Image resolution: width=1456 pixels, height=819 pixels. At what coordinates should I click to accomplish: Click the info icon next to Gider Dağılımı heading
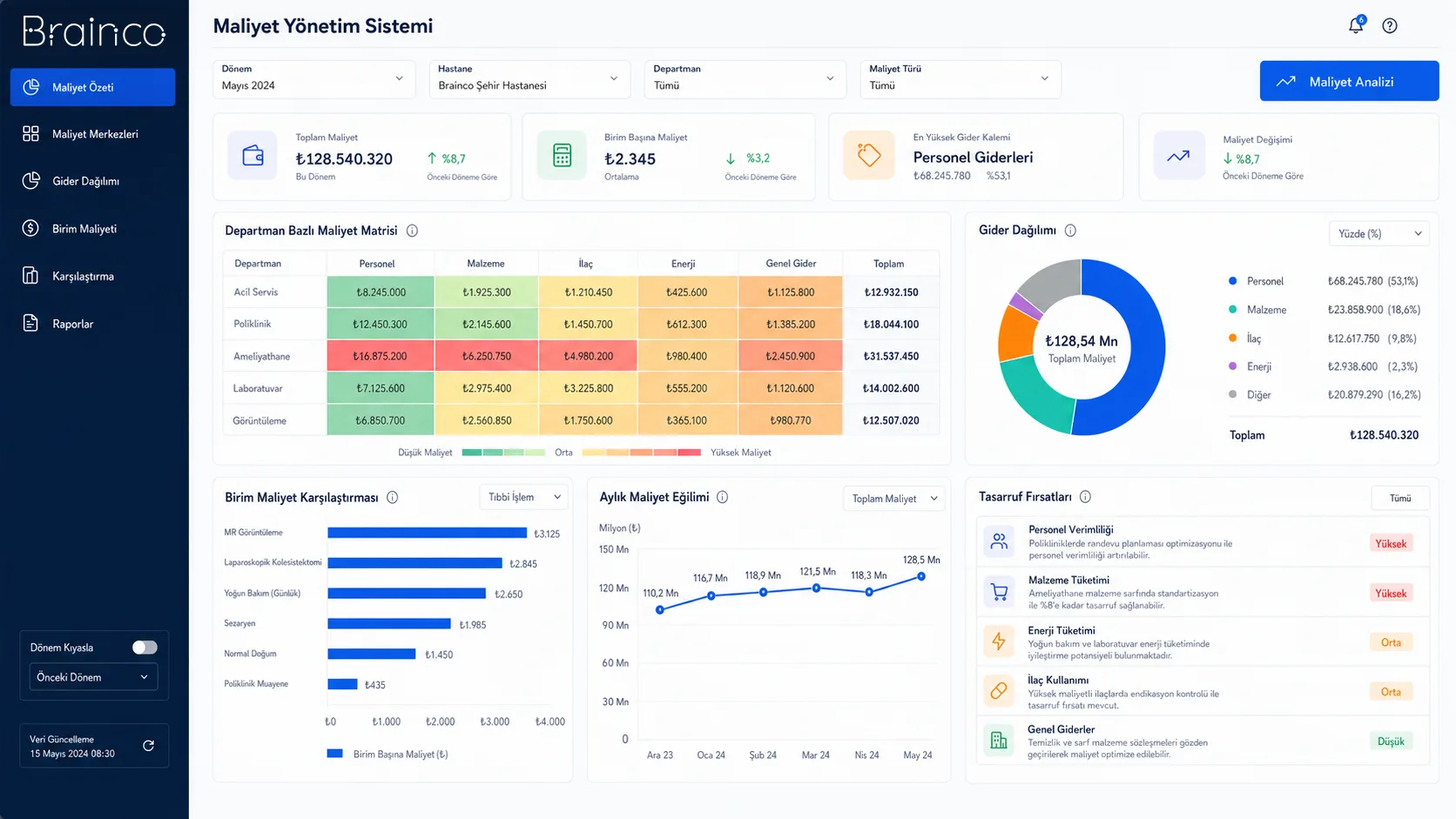[1070, 231]
